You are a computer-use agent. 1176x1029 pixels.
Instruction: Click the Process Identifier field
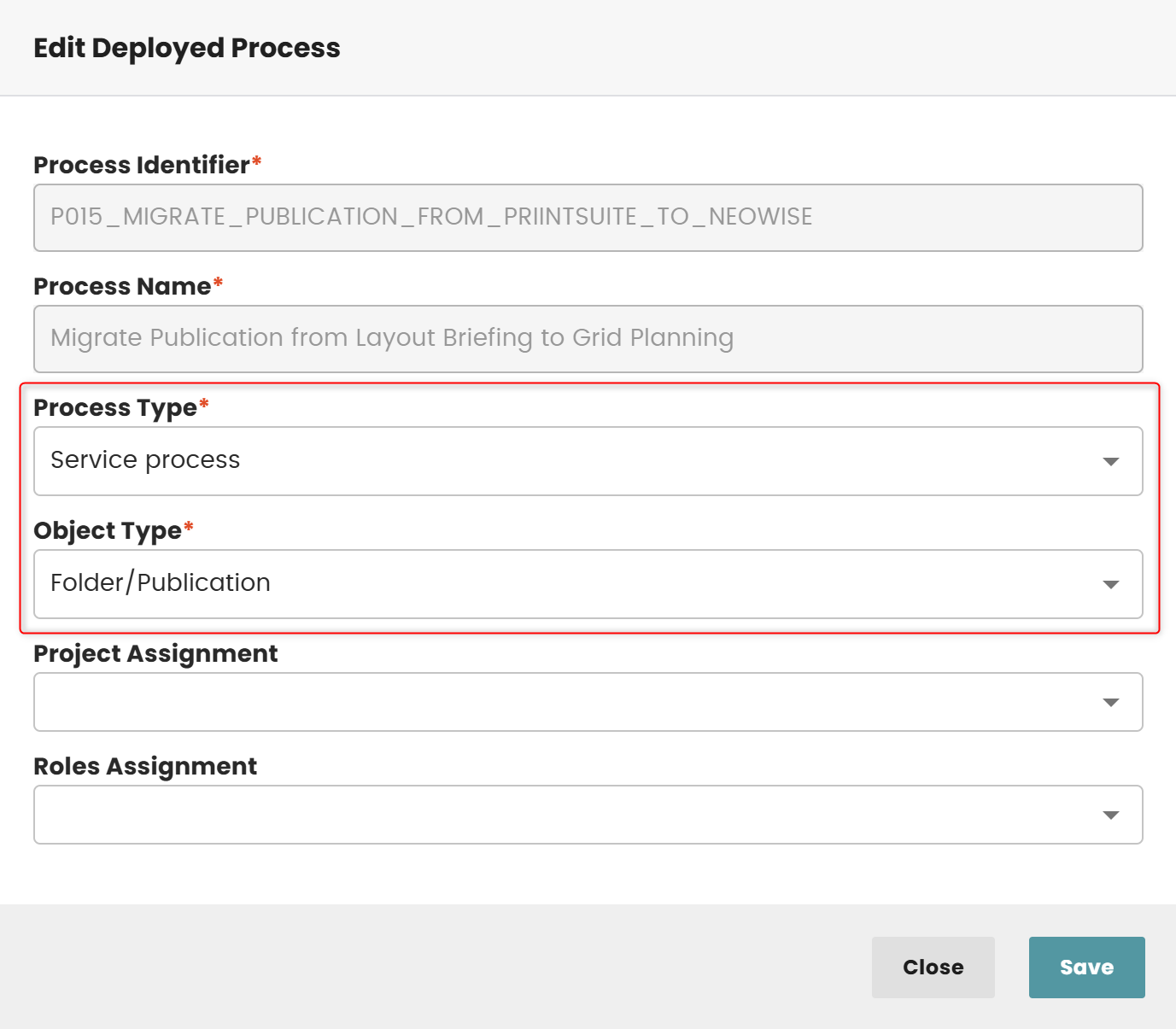pos(588,218)
